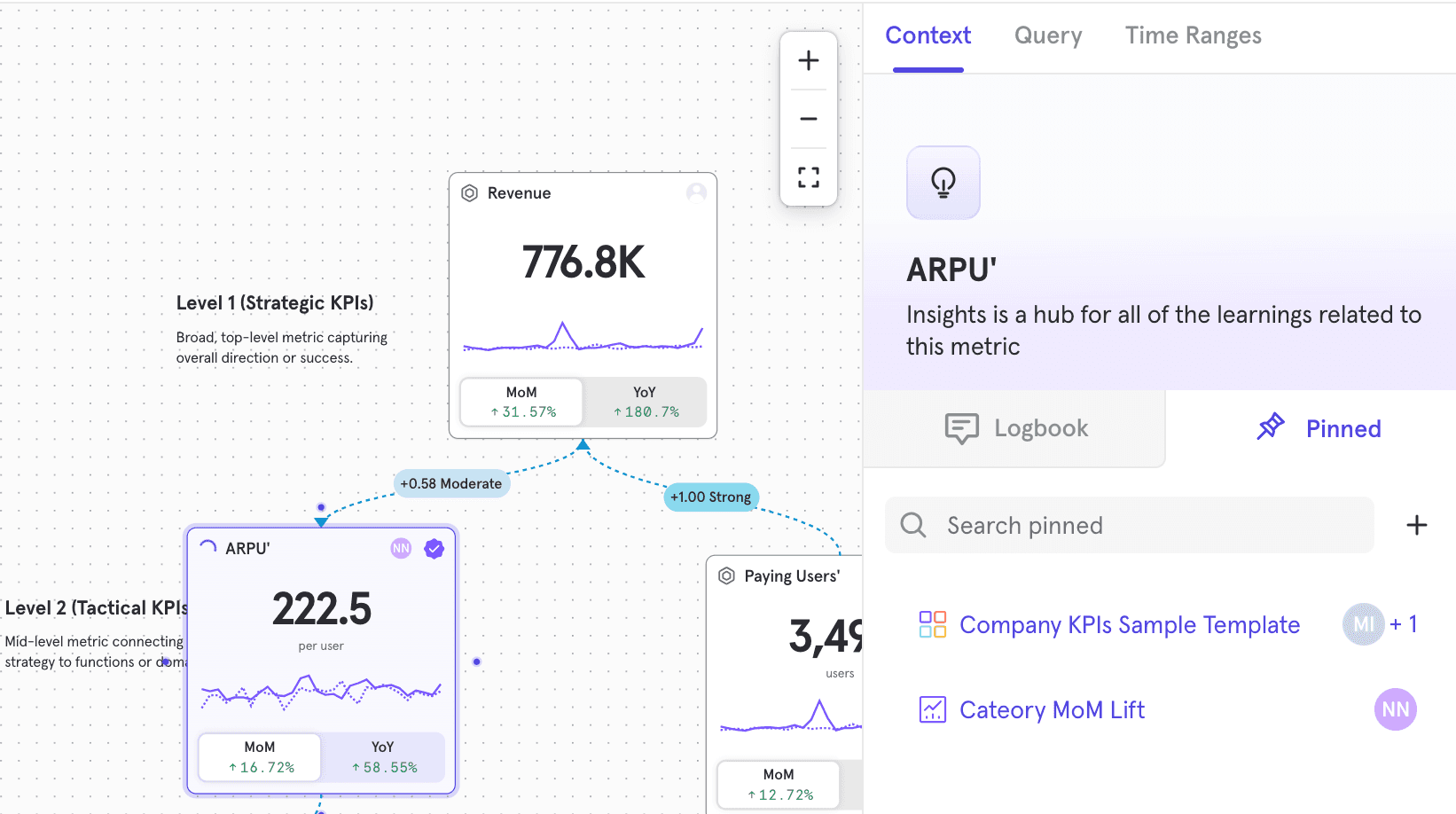
Task: Click the zoom in plus button
Action: point(808,60)
